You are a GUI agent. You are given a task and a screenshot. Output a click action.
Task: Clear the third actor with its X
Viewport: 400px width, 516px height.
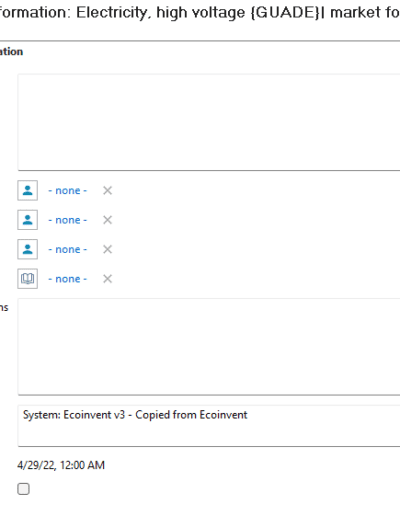(x=107, y=249)
